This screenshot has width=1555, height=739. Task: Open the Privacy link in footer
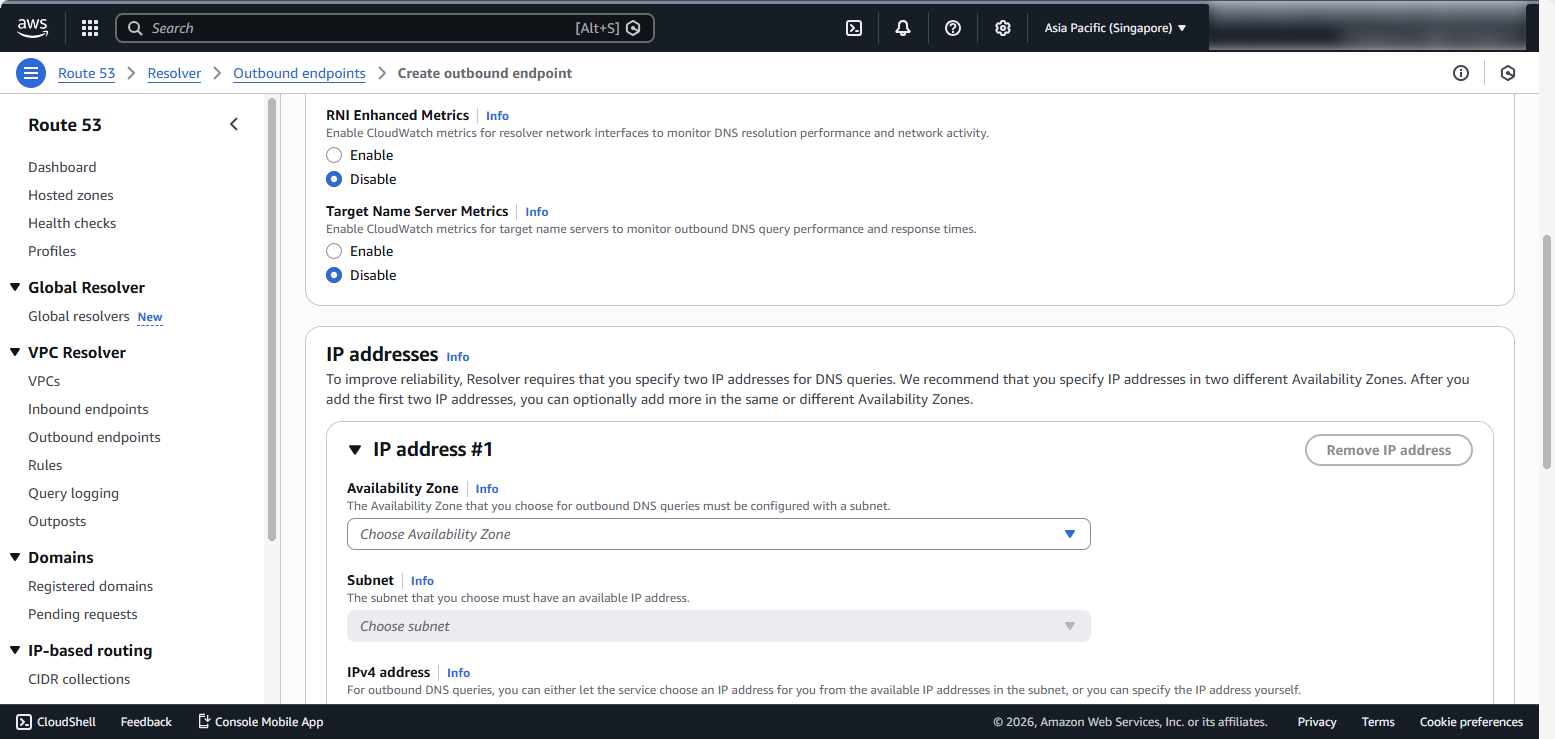point(1317,722)
